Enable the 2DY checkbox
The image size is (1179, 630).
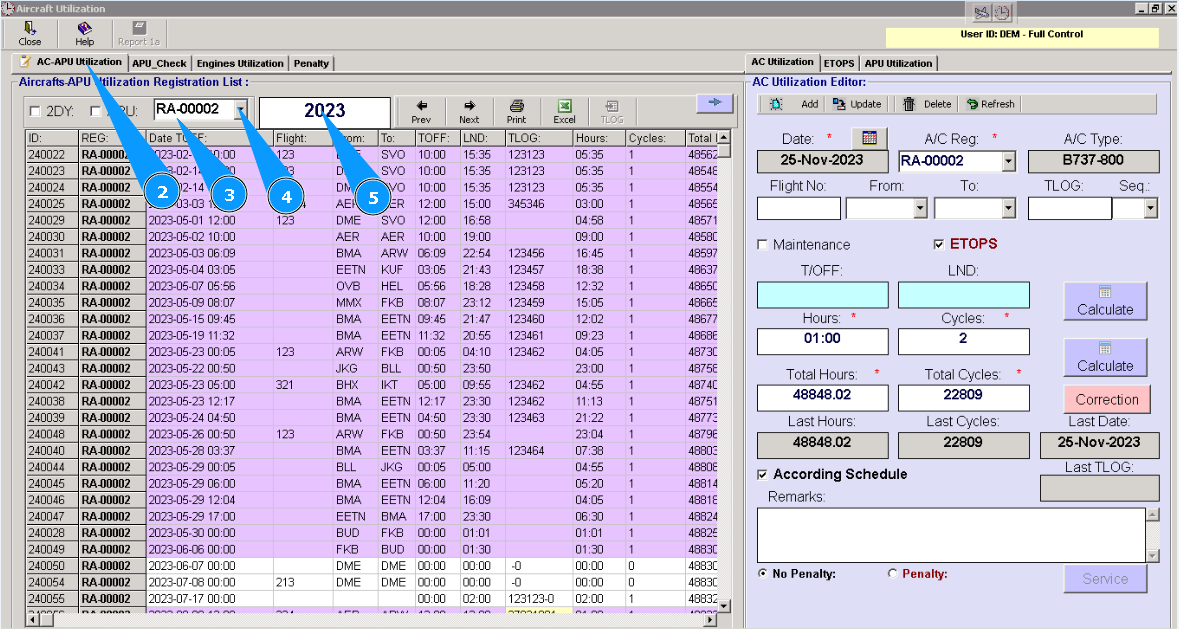coord(35,111)
